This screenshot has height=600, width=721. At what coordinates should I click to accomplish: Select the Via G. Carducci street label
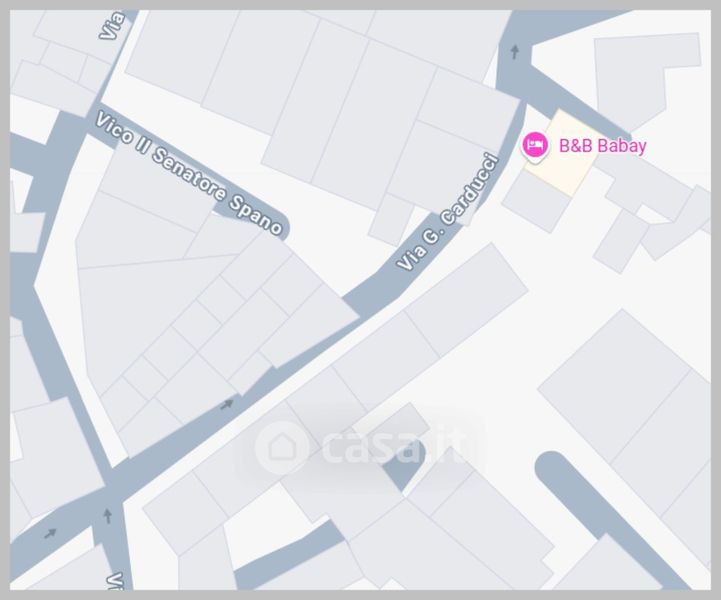click(x=447, y=211)
